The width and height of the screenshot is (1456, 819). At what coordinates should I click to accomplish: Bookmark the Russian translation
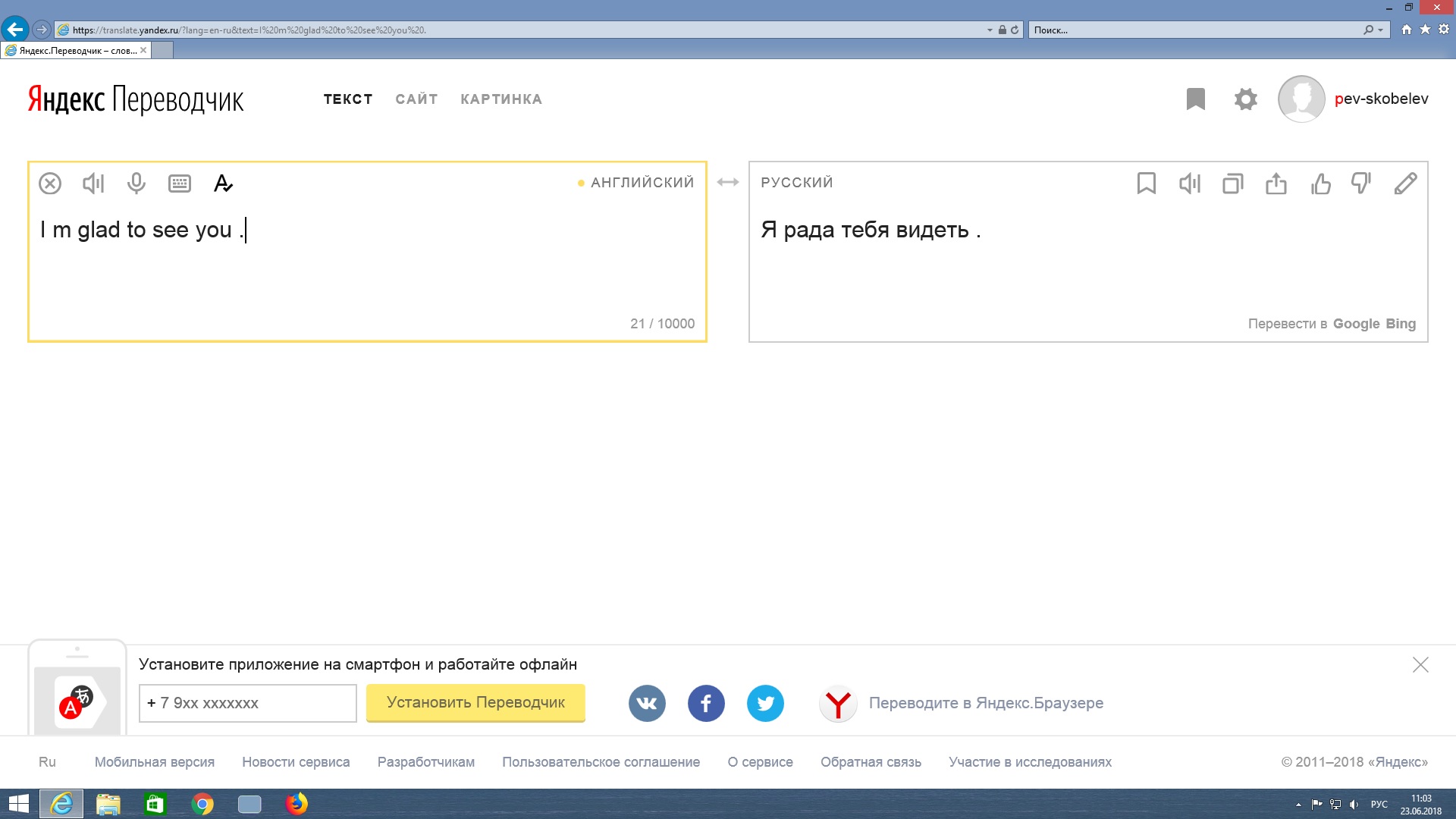point(1147,184)
